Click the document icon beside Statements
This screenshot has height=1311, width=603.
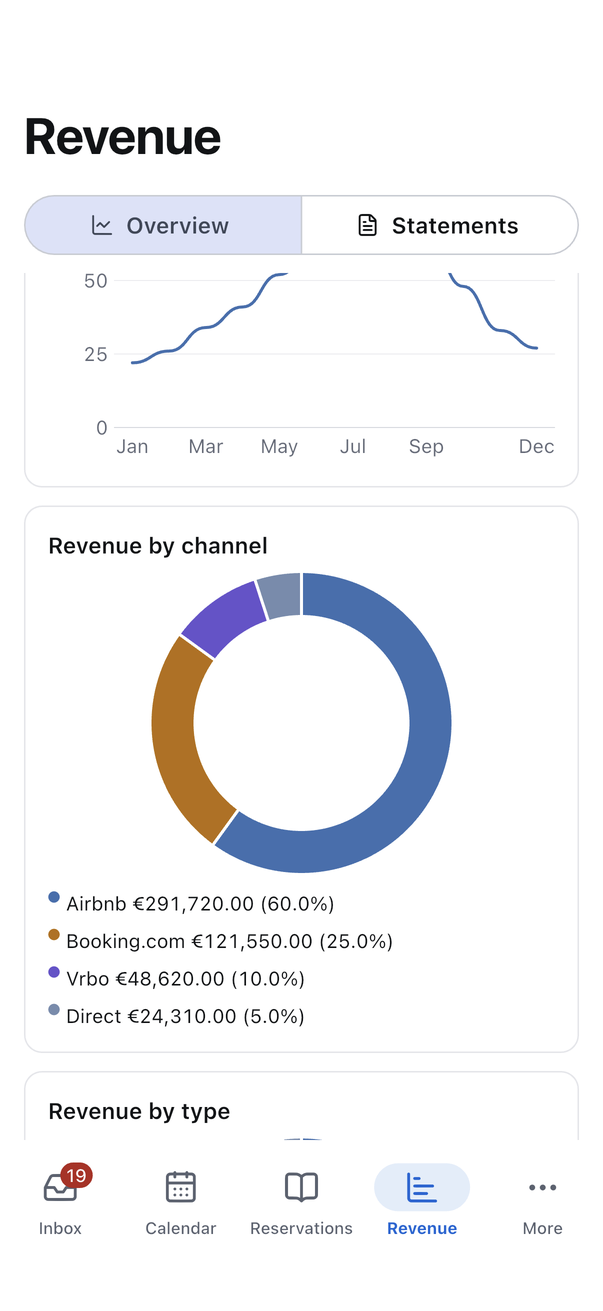tap(367, 225)
